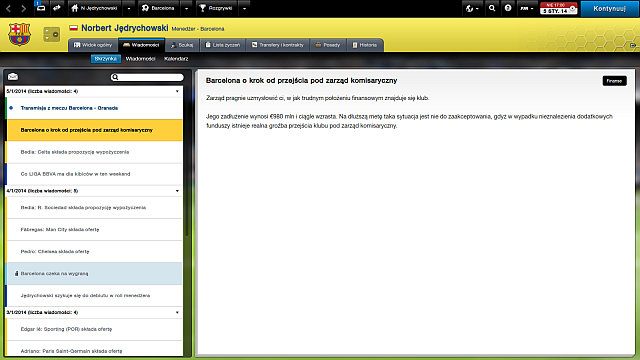This screenshot has height=360, width=640.
Task: Click Menedżer - Barcelona subtitle link
Action: tap(198, 29)
